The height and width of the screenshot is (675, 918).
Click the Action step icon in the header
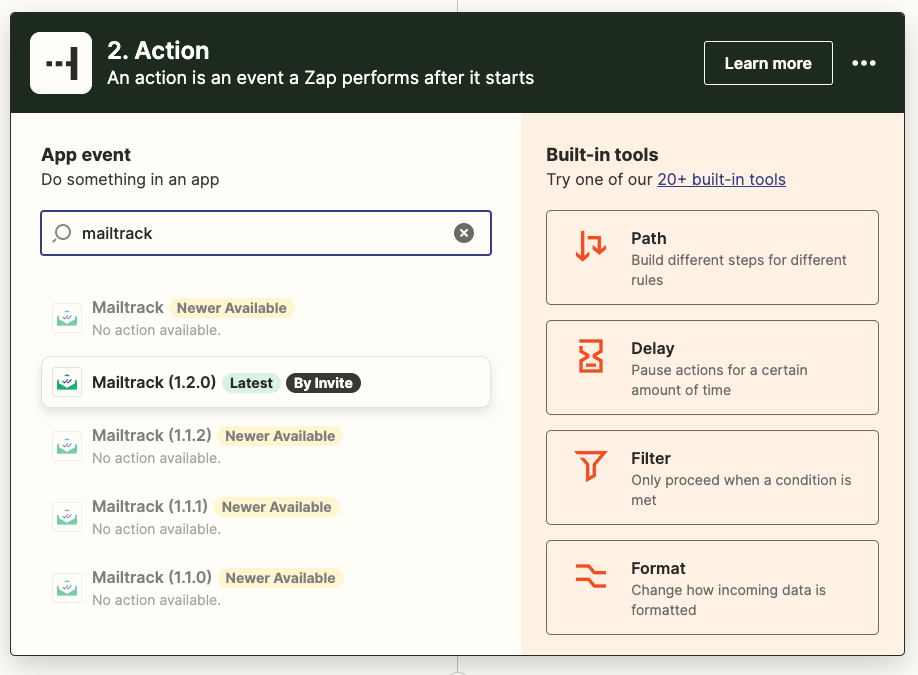point(61,62)
